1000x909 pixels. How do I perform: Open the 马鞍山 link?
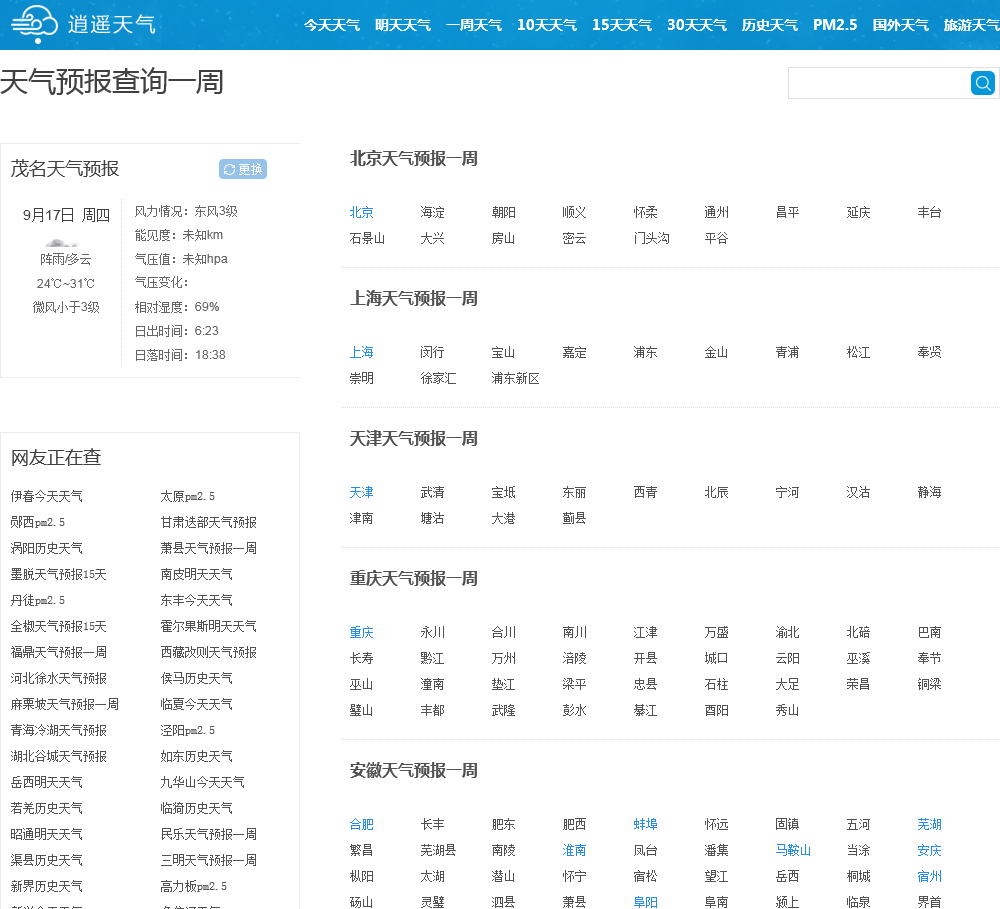tap(793, 851)
